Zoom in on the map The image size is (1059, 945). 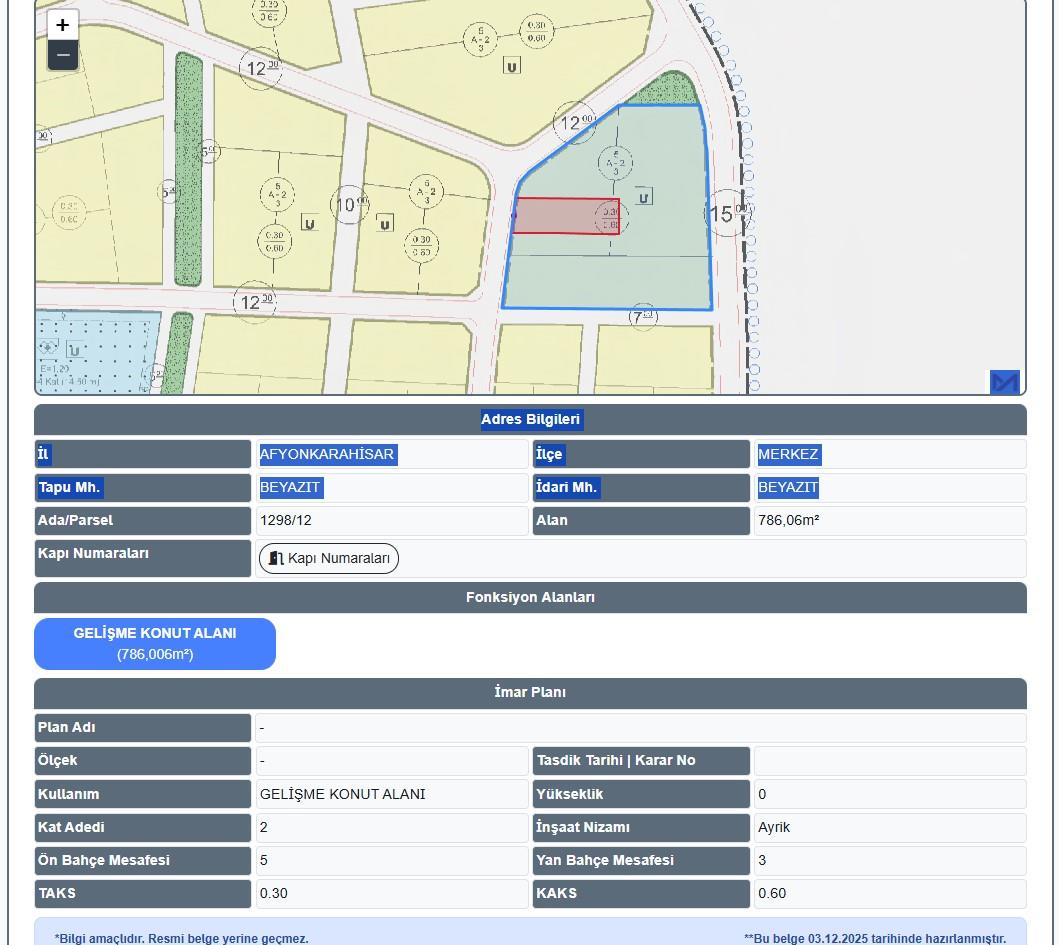(62, 26)
